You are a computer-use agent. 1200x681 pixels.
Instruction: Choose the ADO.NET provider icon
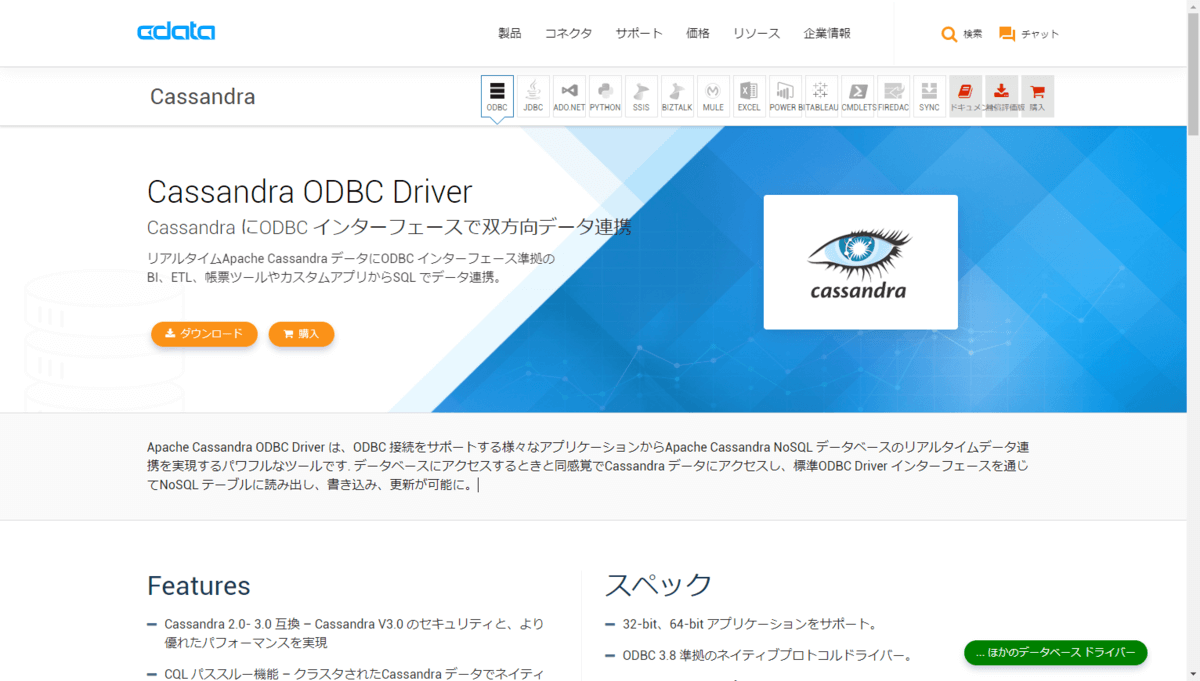[569, 96]
